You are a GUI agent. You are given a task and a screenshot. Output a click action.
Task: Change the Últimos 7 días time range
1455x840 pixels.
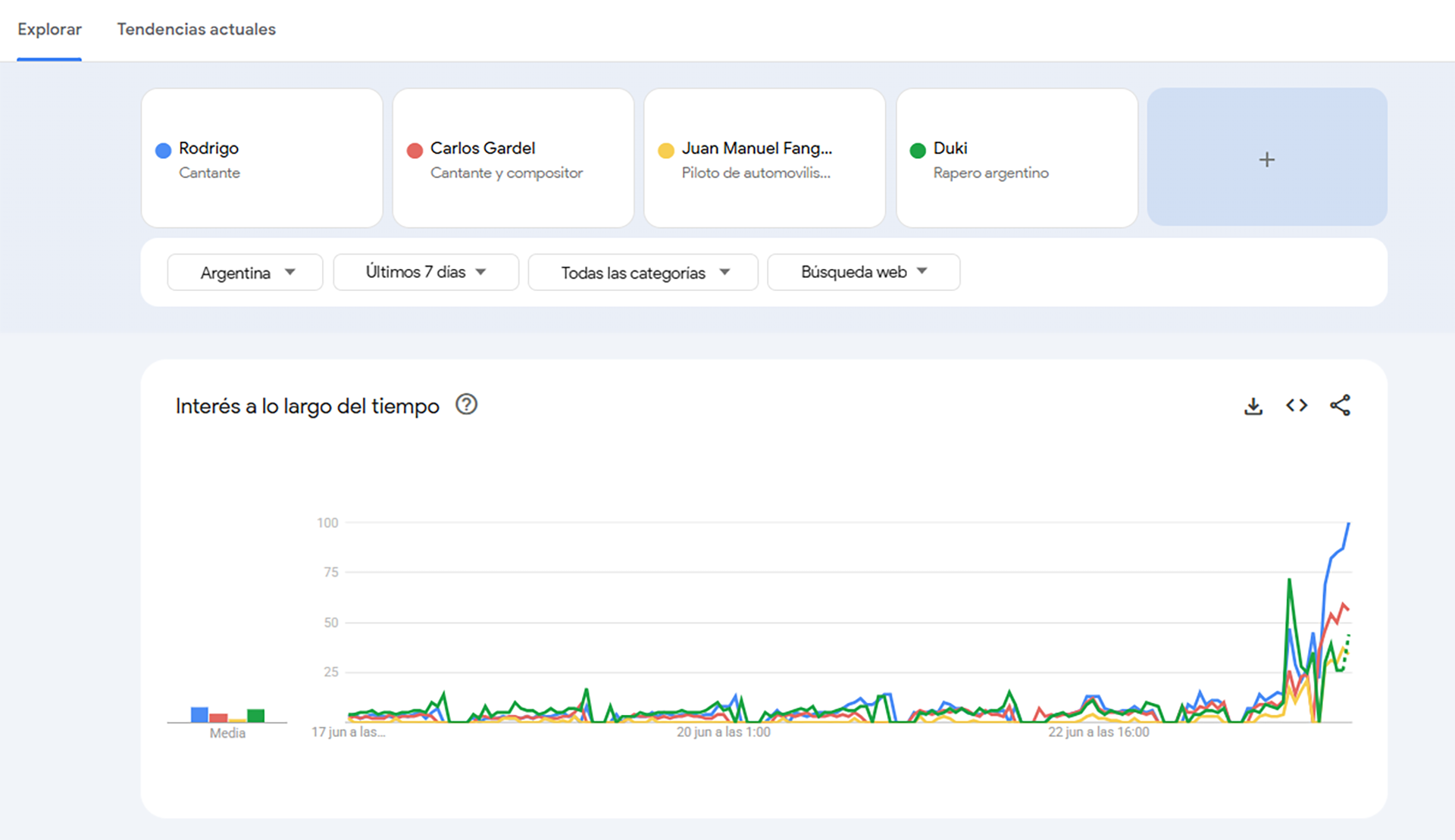tap(426, 272)
